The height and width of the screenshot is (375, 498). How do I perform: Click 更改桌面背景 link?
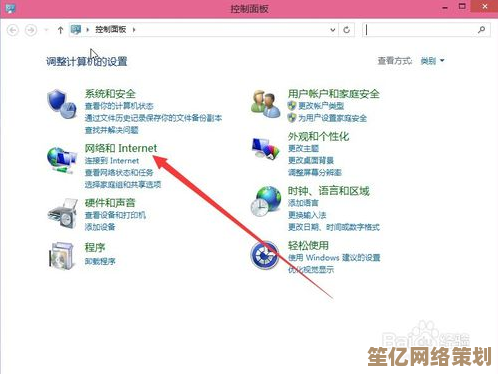(311, 161)
